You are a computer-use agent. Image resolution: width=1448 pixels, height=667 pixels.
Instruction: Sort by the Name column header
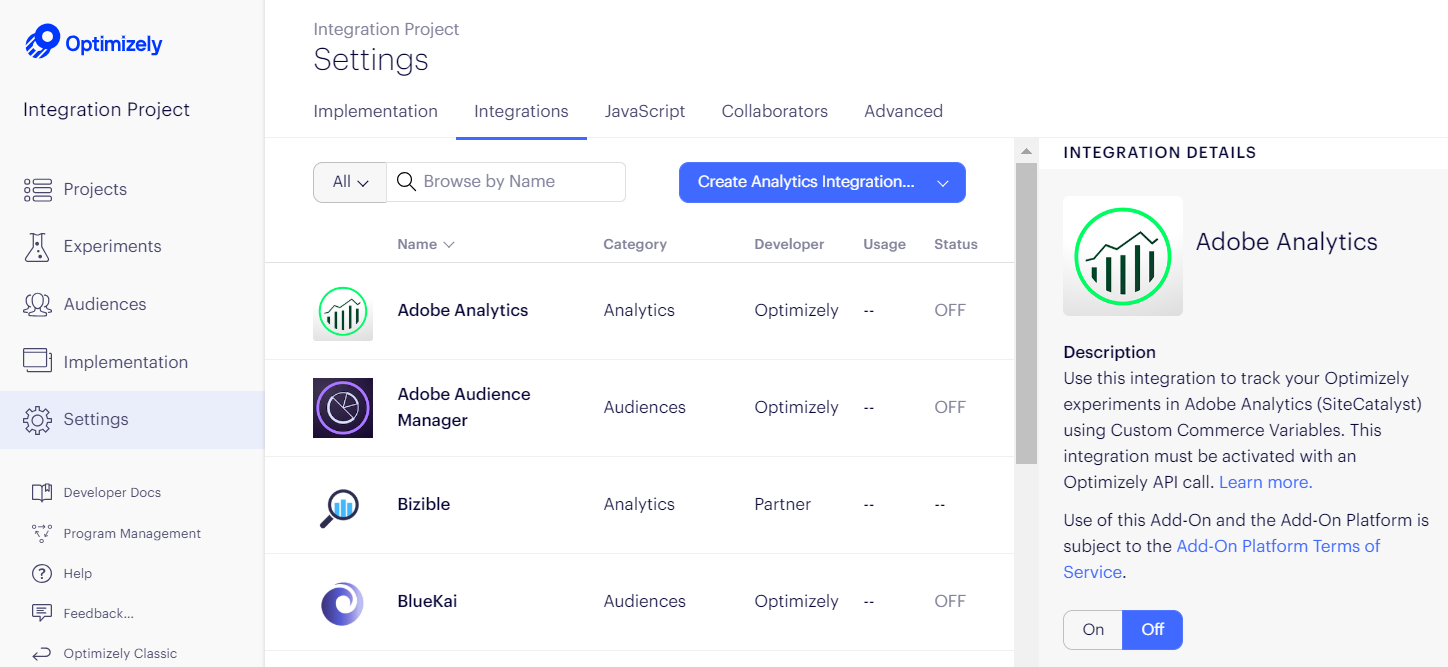coord(426,244)
